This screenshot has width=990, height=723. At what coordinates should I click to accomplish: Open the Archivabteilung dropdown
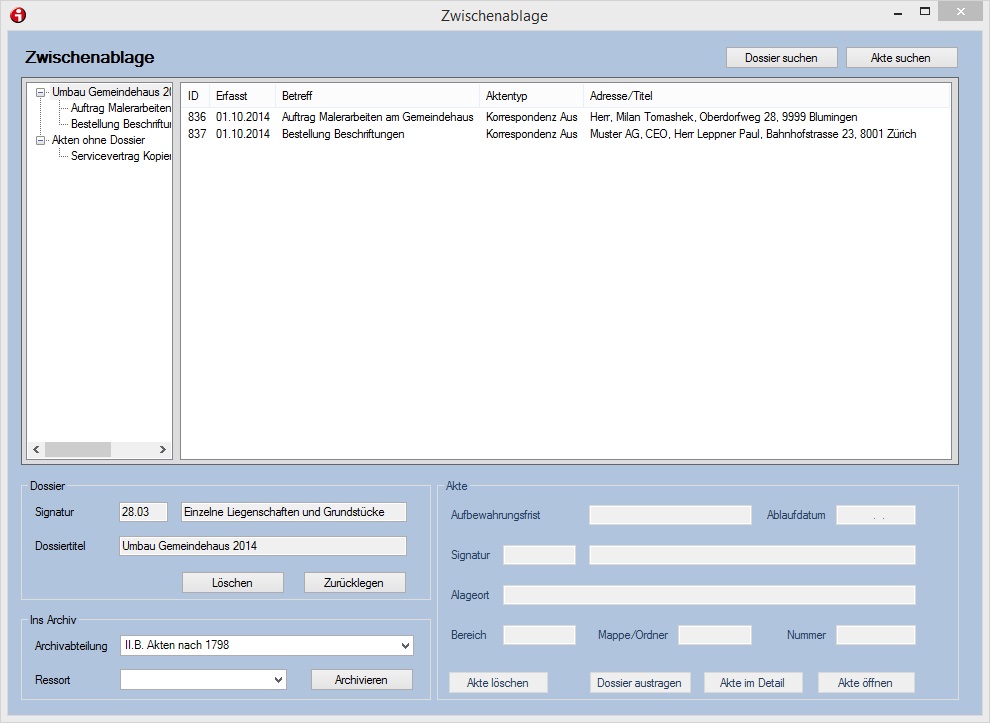pos(404,646)
